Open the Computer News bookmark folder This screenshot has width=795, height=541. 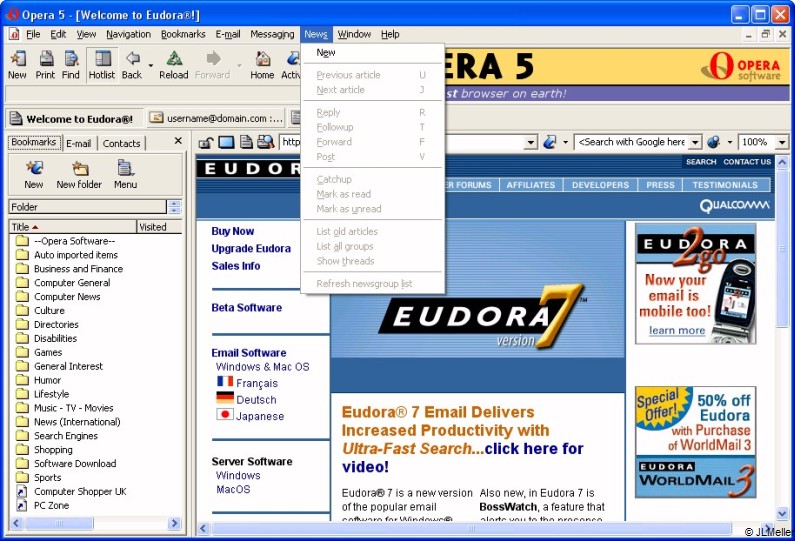(67, 297)
